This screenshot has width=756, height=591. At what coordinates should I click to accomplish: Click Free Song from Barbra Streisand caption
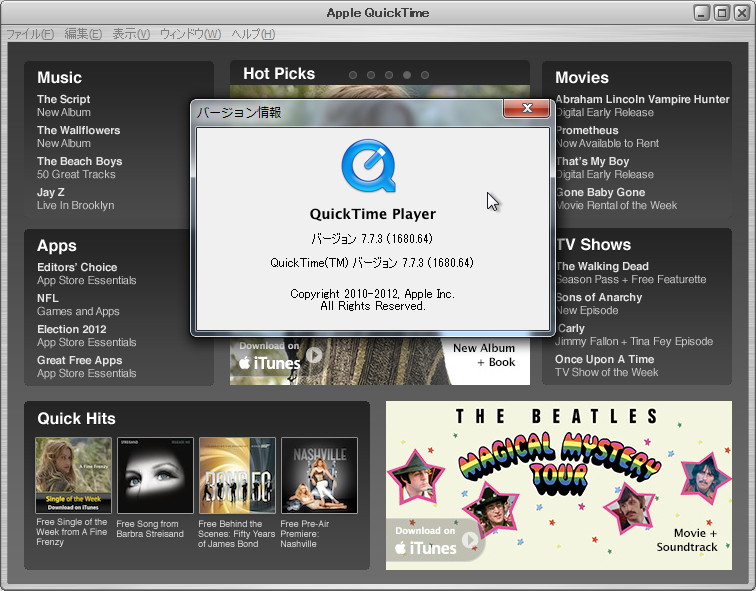click(x=150, y=529)
